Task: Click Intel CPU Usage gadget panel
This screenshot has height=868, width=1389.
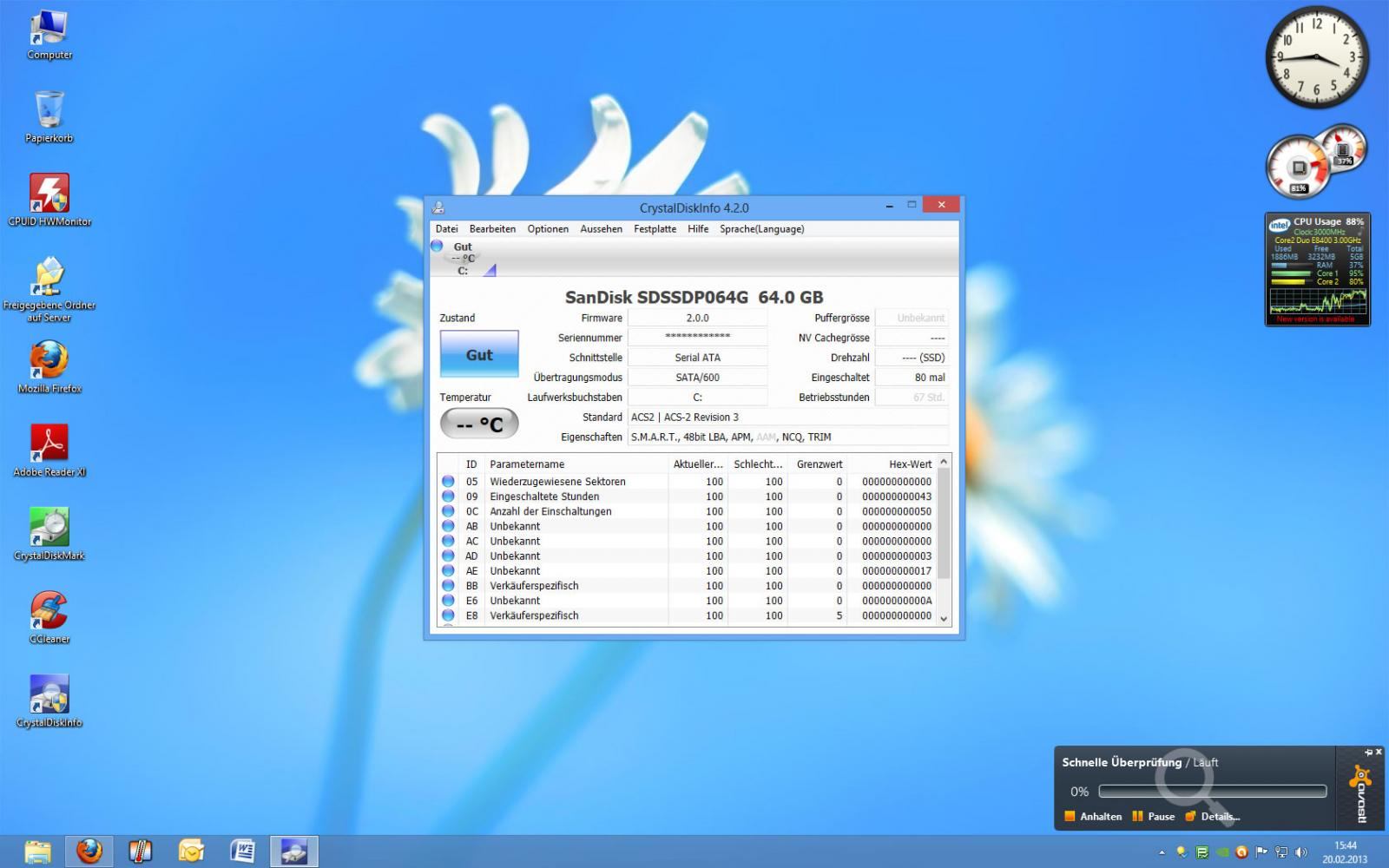Action: tap(1317, 269)
